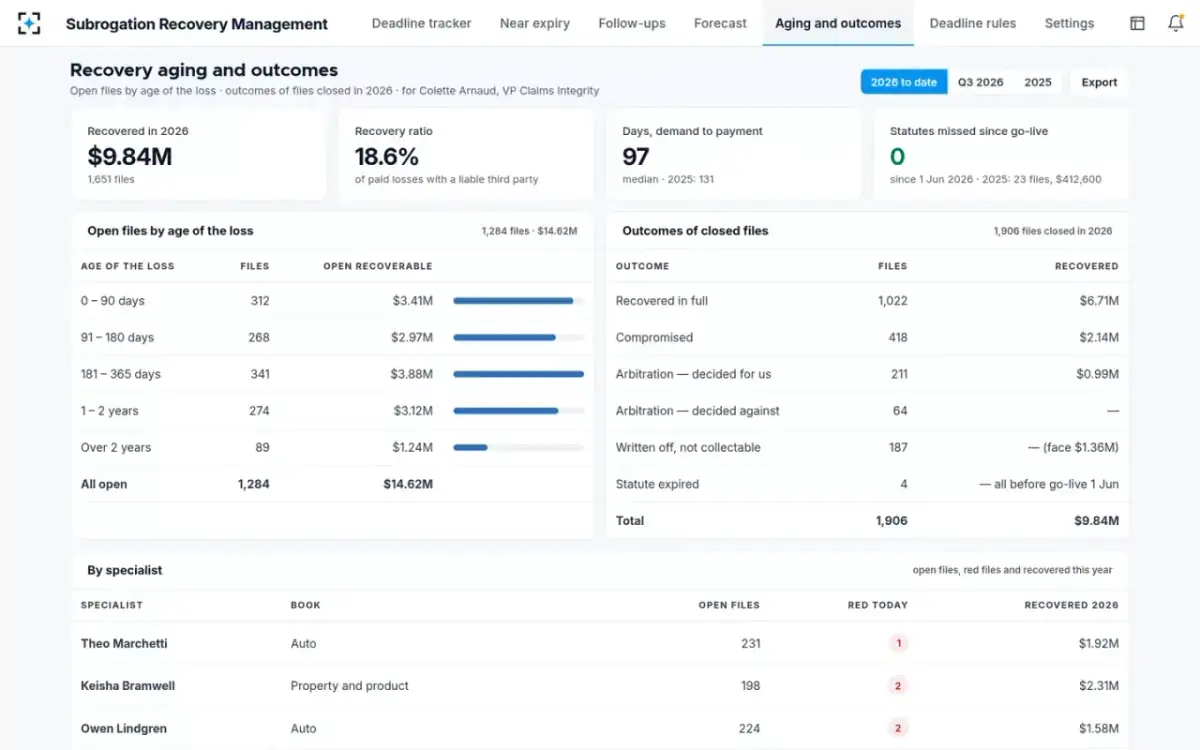Select the Forecast tab
This screenshot has width=1200, height=750.
click(720, 23)
